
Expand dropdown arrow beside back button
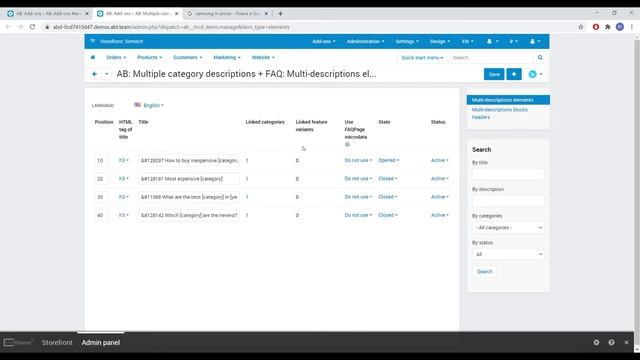point(107,74)
